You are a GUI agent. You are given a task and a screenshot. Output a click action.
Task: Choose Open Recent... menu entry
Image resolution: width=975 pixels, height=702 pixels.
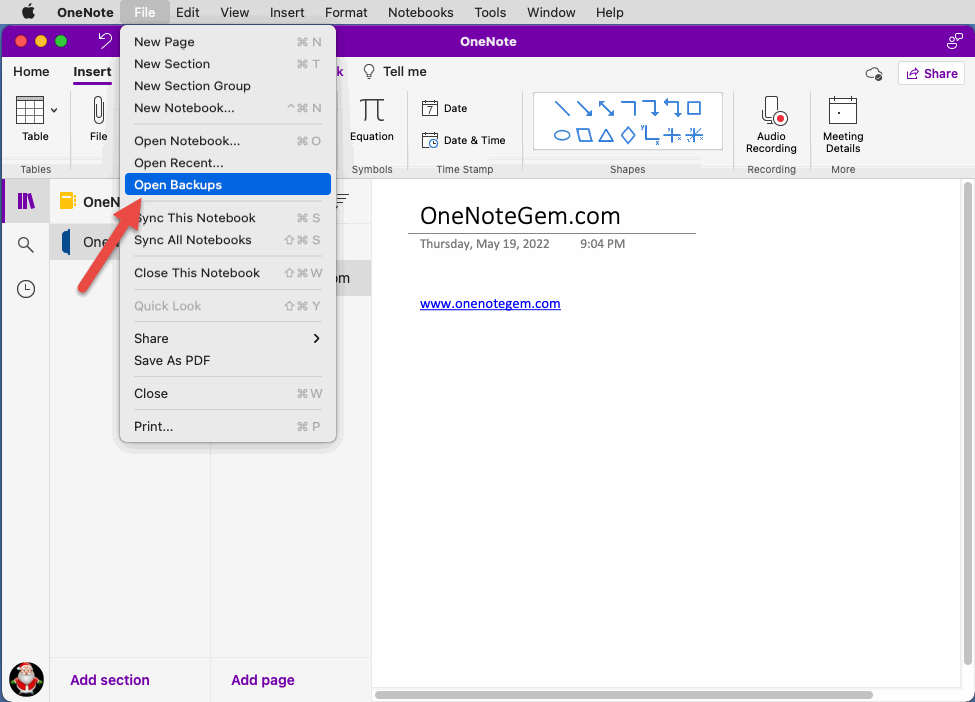pos(228,163)
